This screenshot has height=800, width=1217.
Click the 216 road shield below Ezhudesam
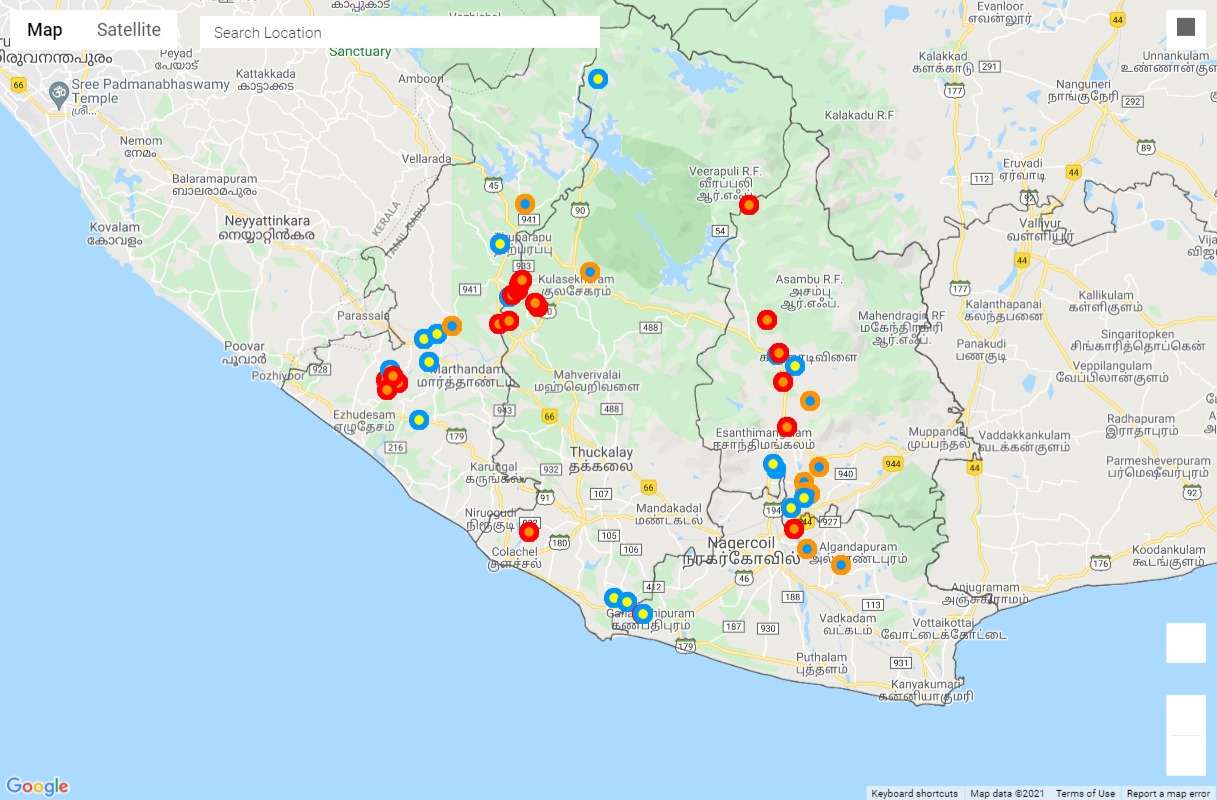[x=394, y=447]
